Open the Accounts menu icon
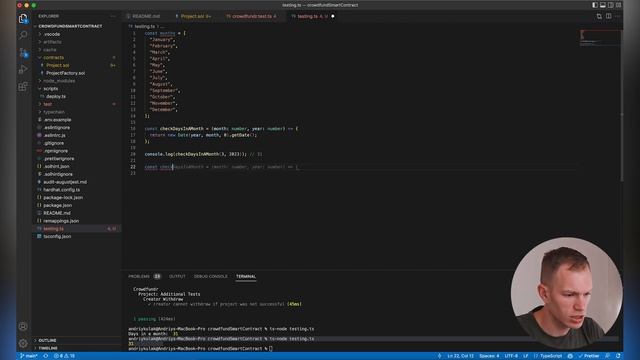The width and height of the screenshot is (640, 360). [x=23, y=326]
